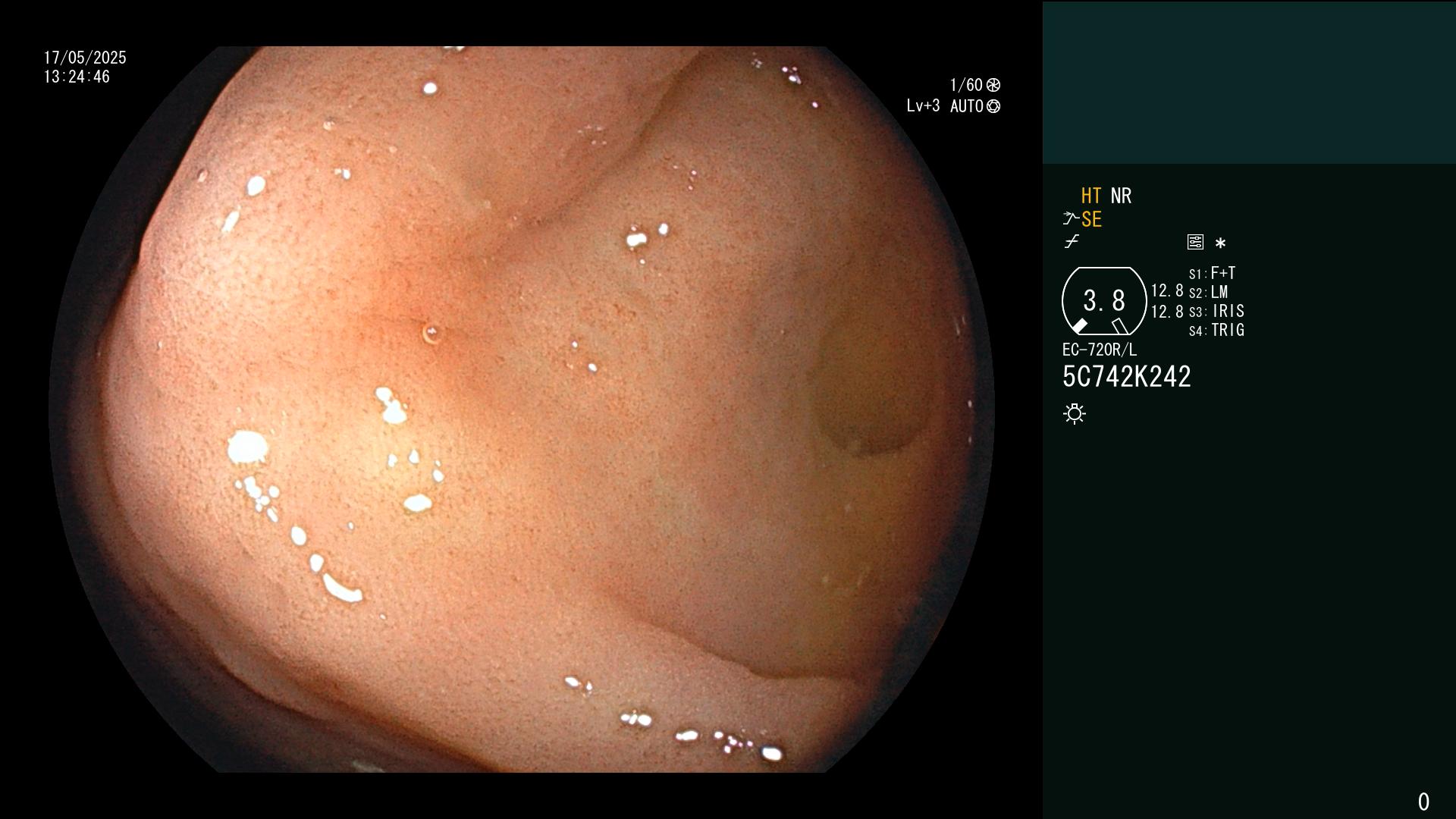The height and width of the screenshot is (819, 1456).
Task: Click the AUTO iris mode text
Action: [967, 106]
